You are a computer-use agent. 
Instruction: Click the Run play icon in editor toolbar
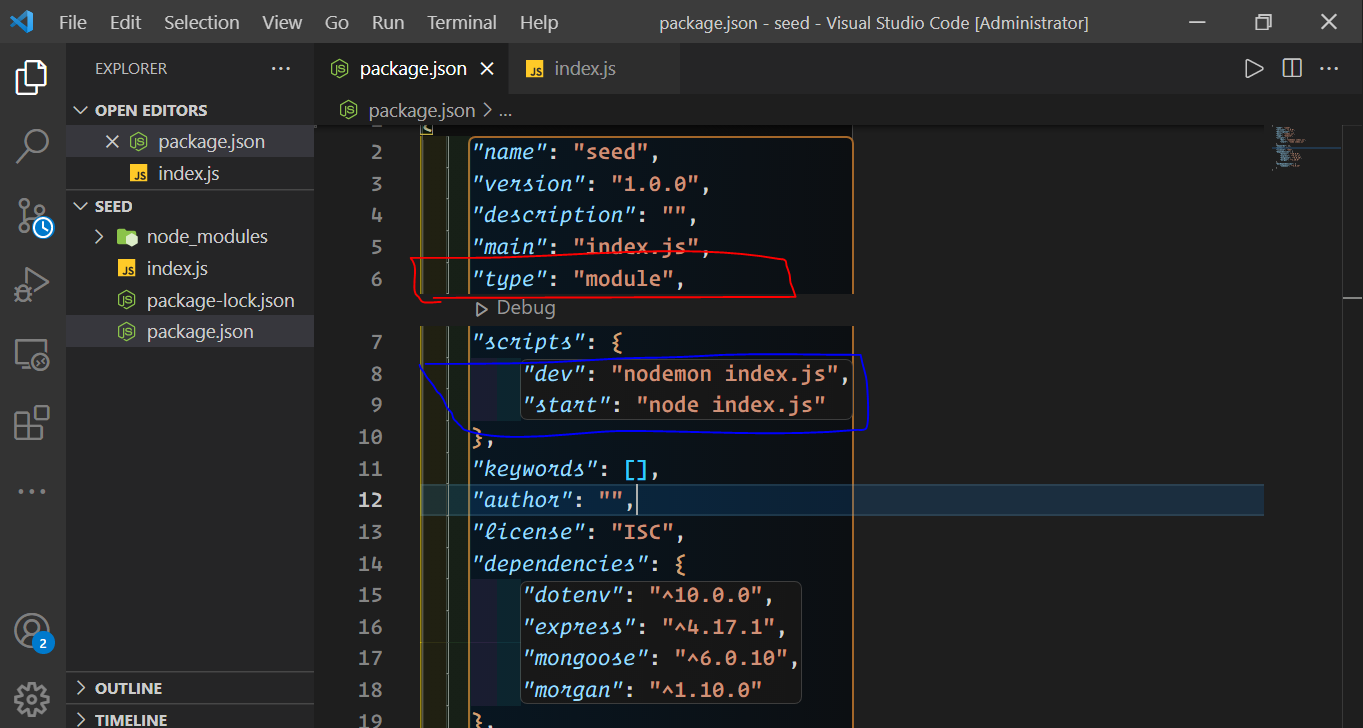click(x=1253, y=68)
